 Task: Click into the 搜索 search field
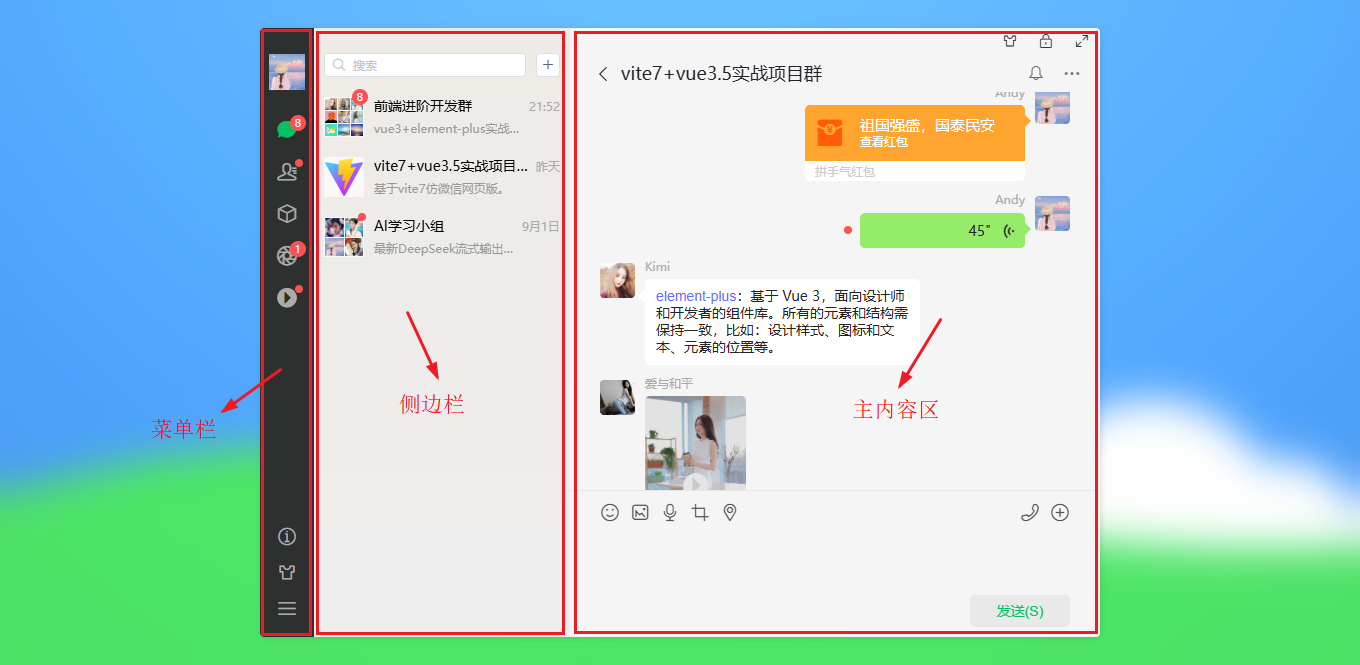[x=425, y=65]
